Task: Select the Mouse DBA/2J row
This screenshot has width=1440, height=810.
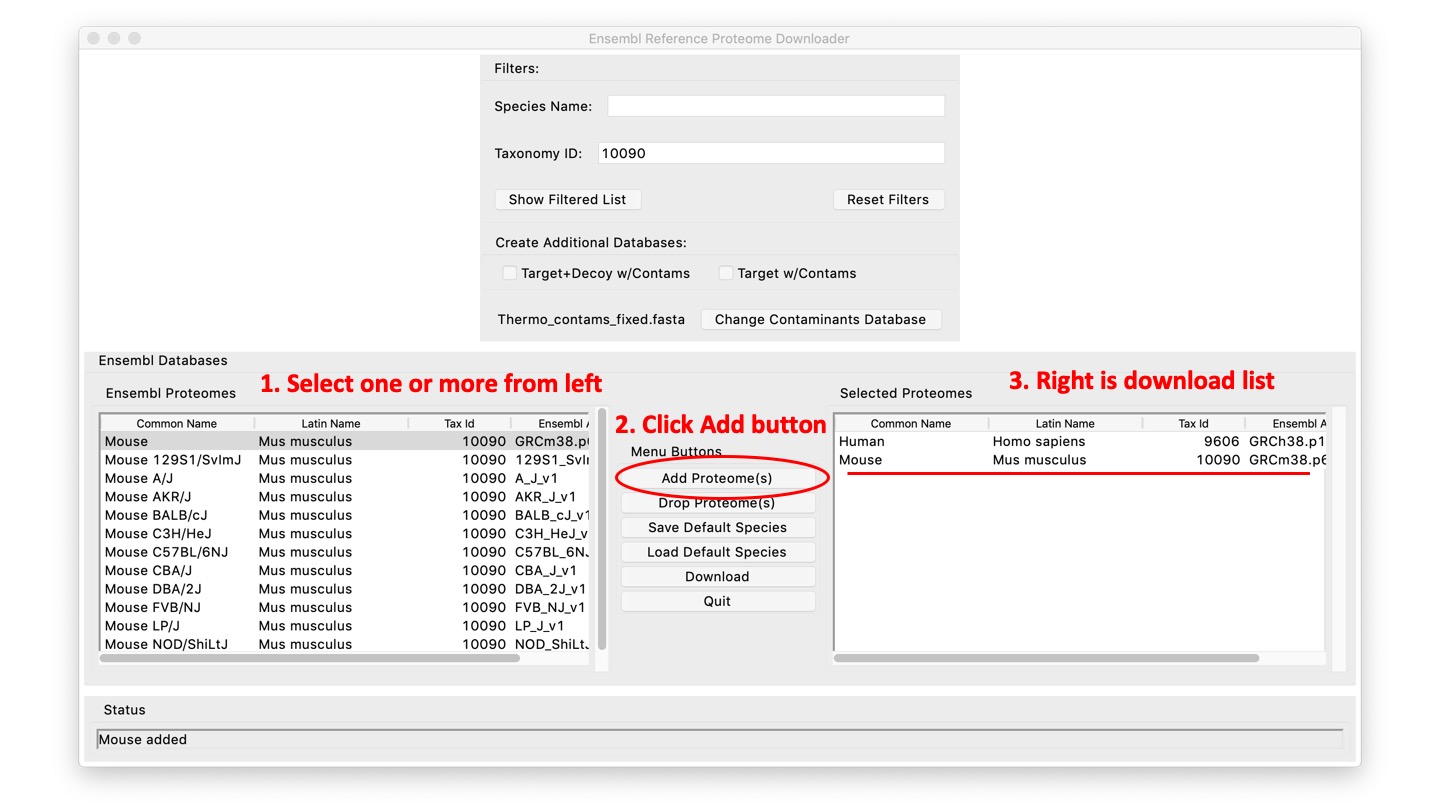Action: pos(346,589)
